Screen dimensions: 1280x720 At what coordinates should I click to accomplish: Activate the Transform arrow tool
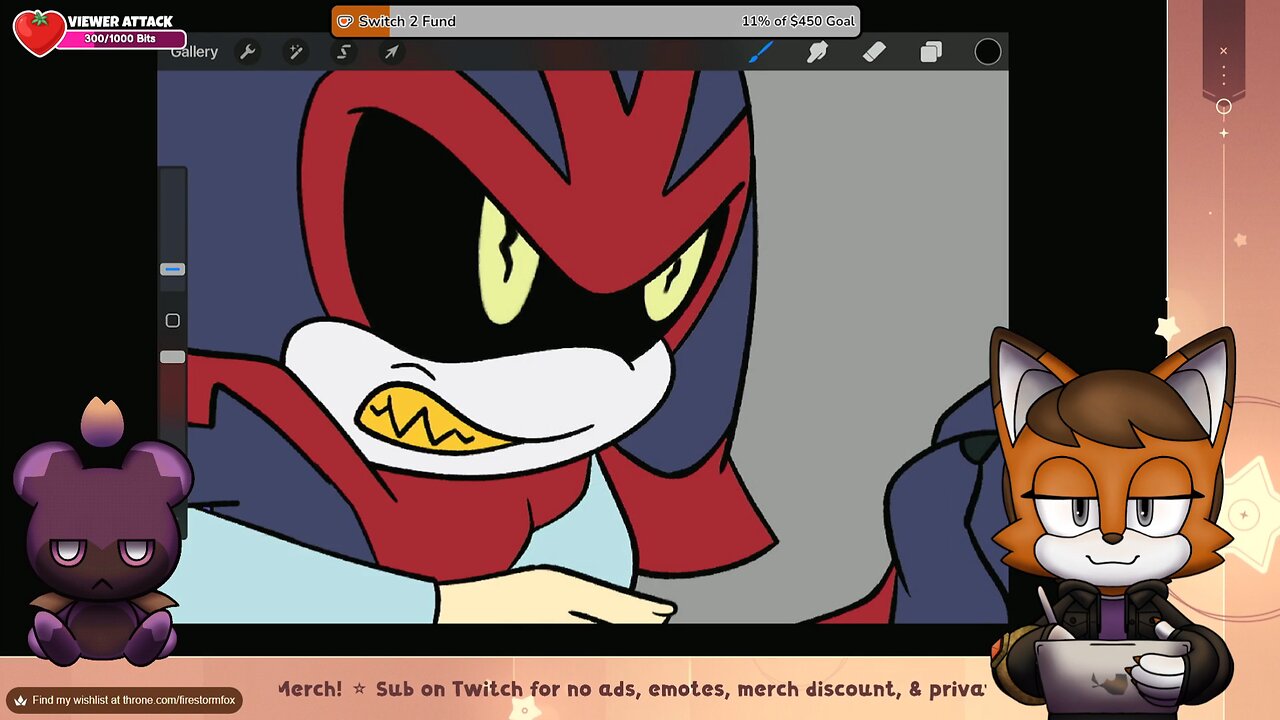[391, 52]
